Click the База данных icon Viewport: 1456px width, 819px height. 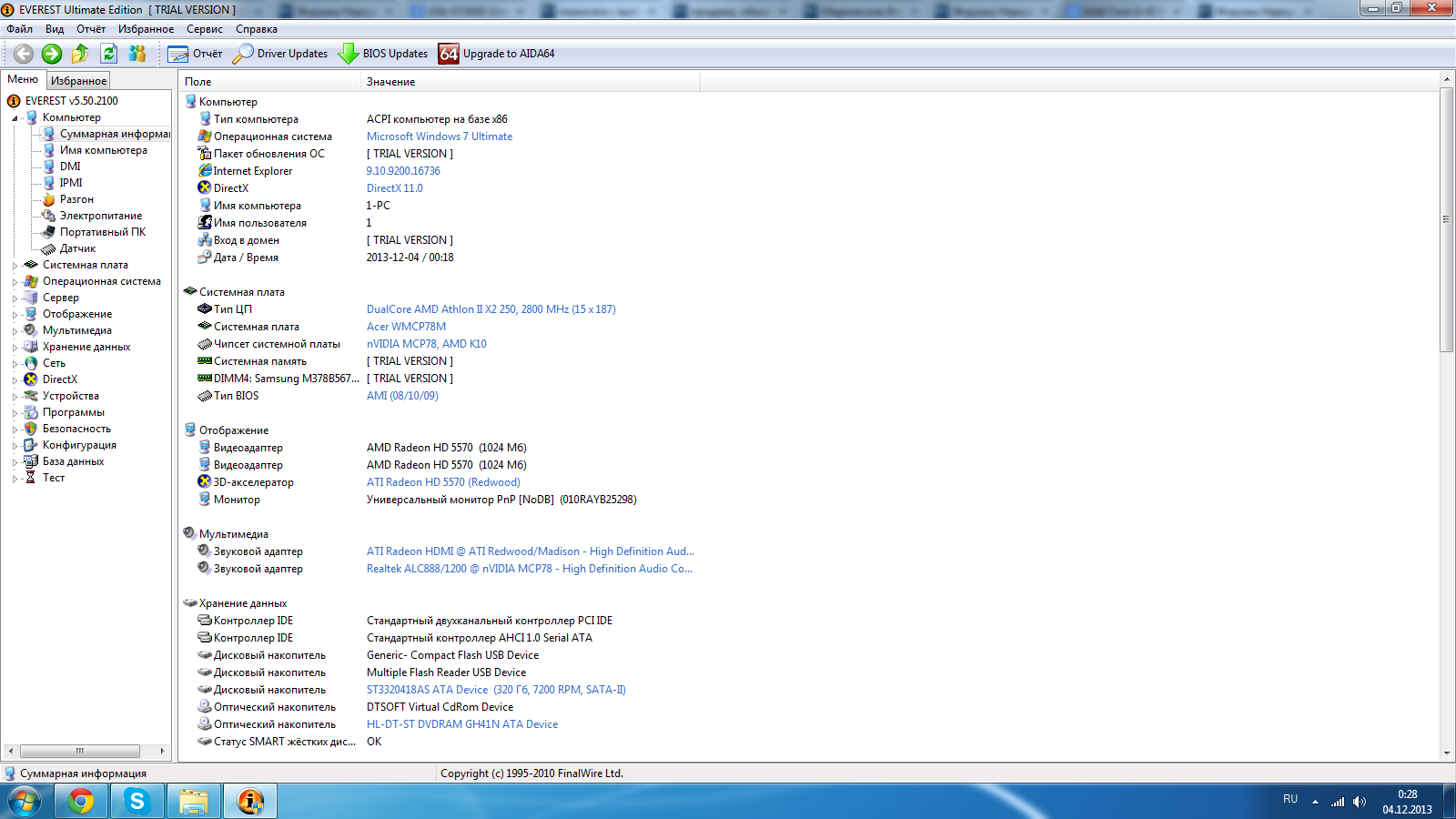coord(31,461)
